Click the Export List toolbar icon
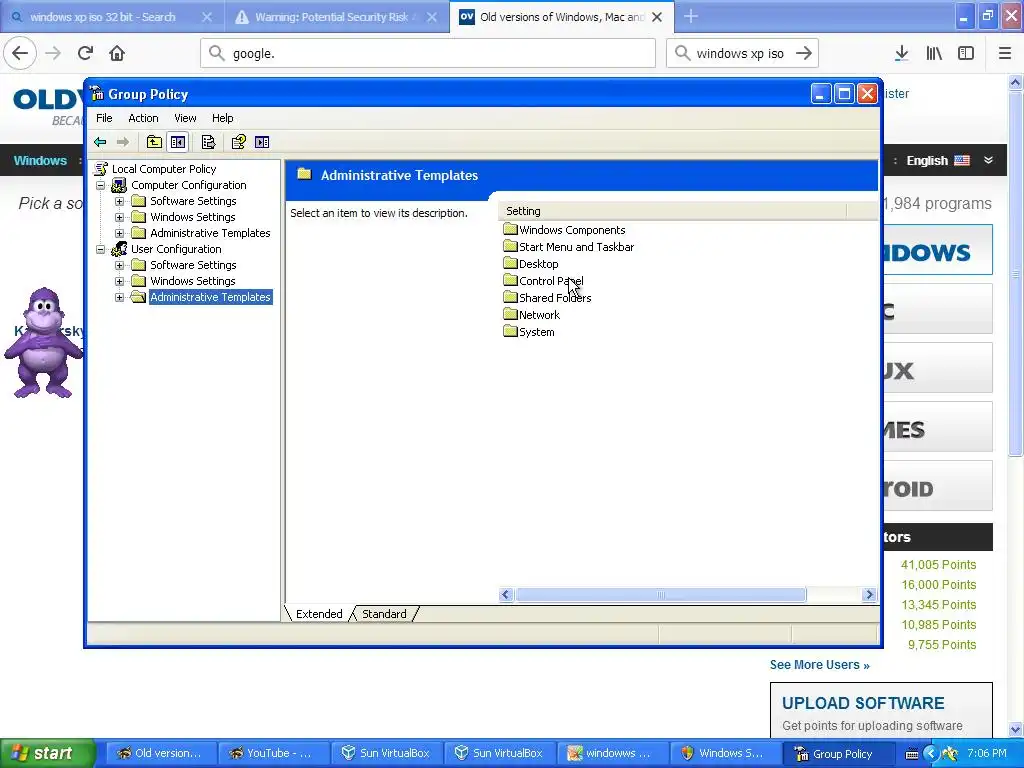This screenshot has height=768, width=1024. [x=208, y=142]
